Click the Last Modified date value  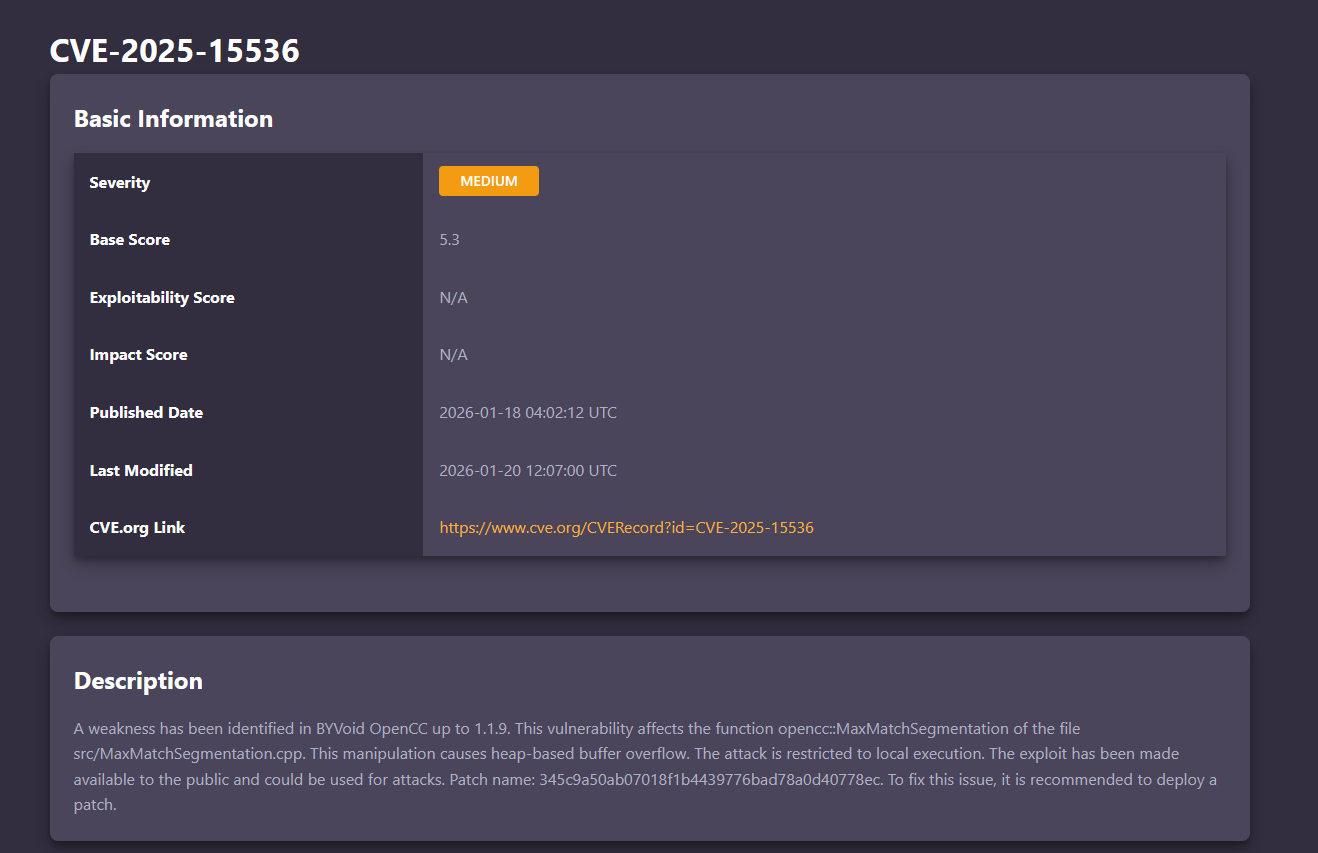[528, 470]
